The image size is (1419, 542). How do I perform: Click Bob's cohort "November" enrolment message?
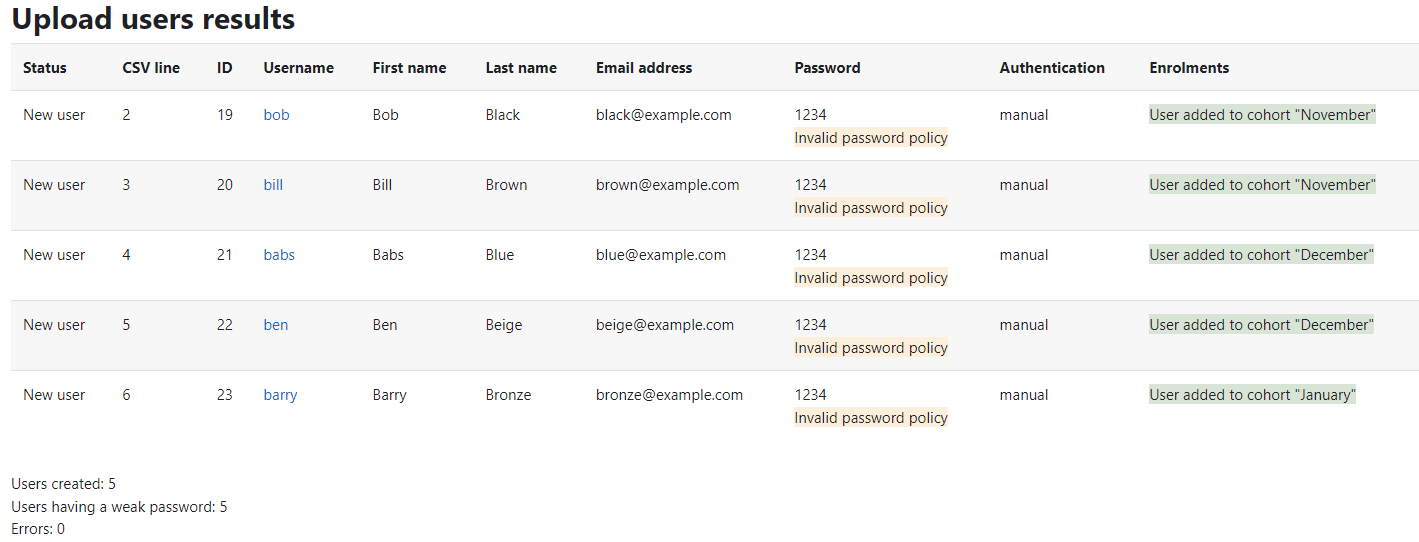click(1263, 115)
